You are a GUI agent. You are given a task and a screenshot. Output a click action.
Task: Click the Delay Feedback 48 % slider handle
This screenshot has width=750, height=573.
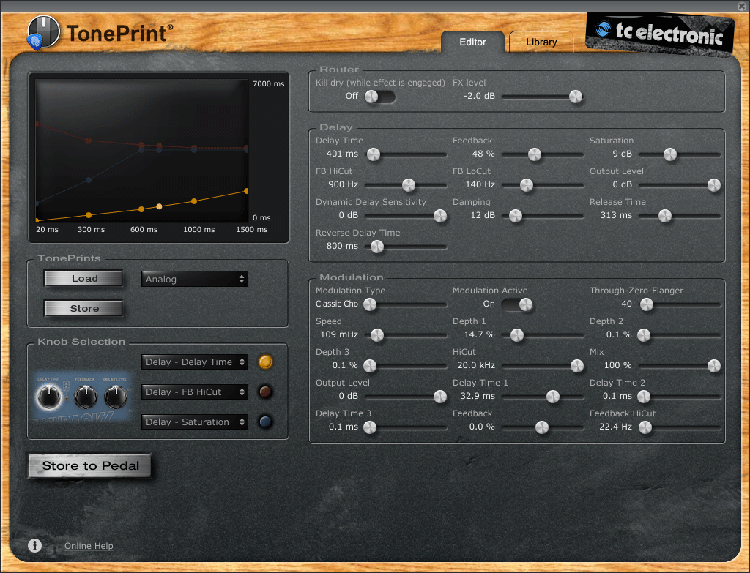534,154
